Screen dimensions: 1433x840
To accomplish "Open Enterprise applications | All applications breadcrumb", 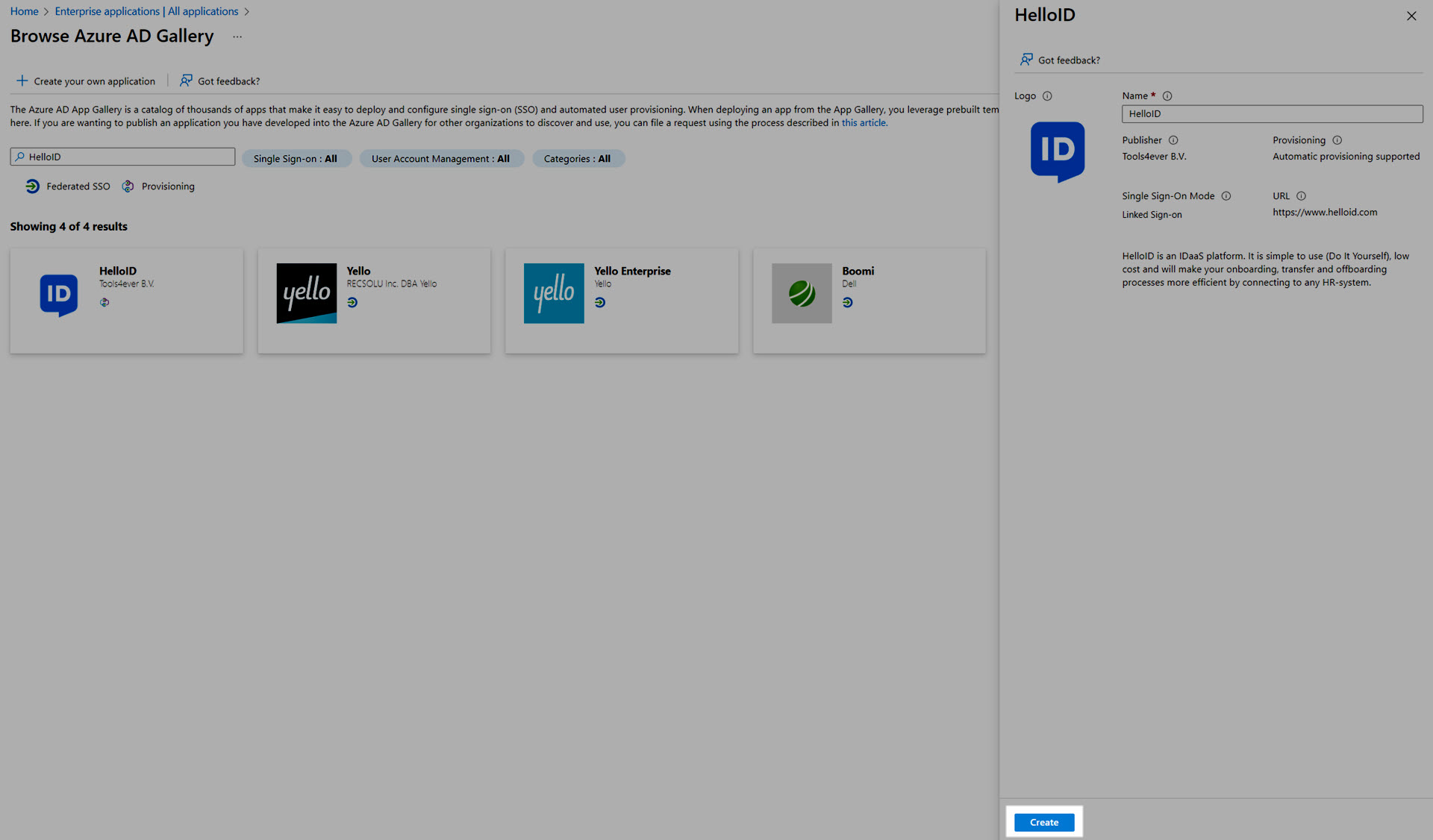I will [146, 11].
